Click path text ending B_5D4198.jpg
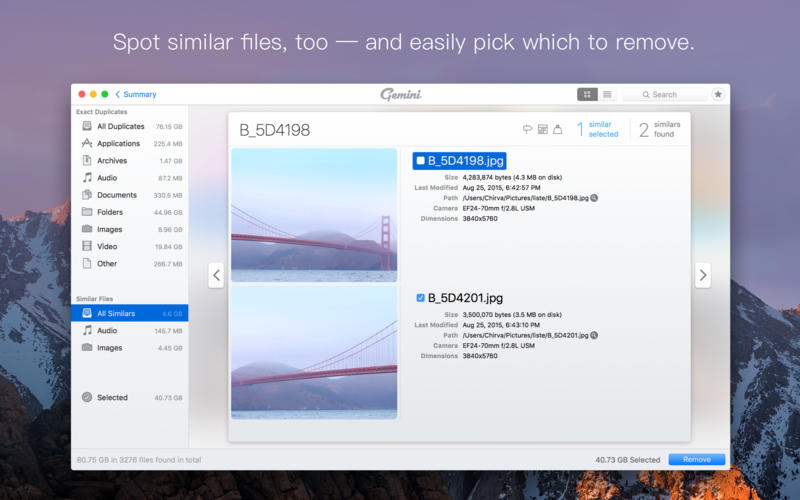The image size is (800, 500). click(526, 198)
